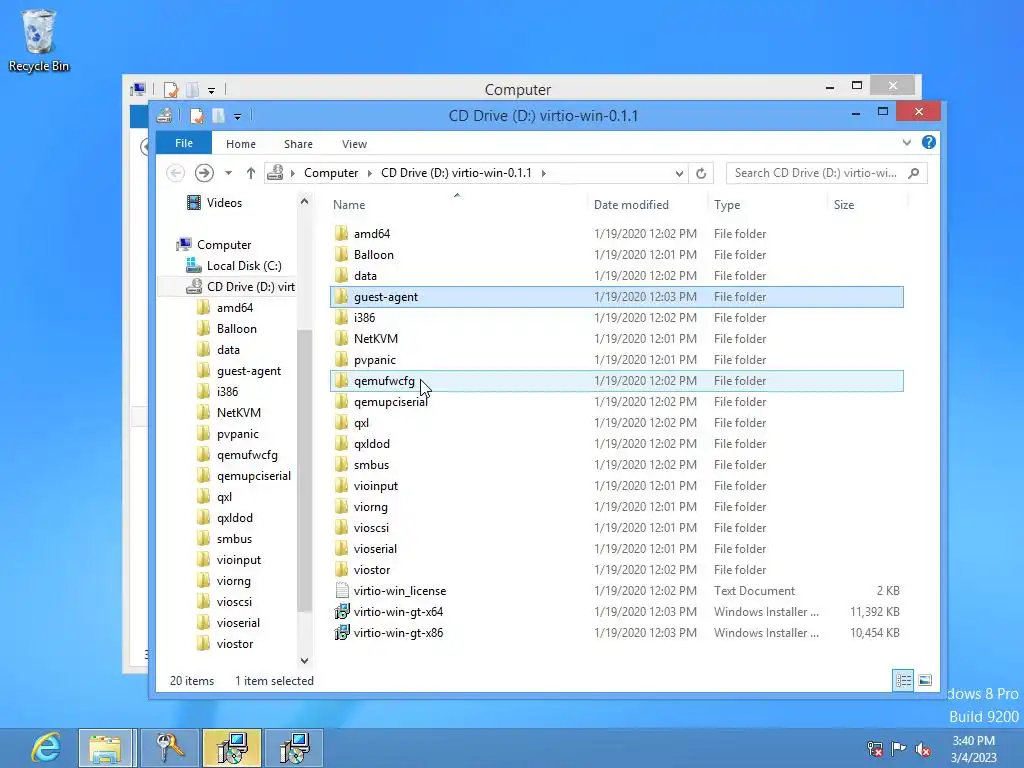1024x768 pixels.
Task: Open the View ribbon tab
Action: point(355,144)
